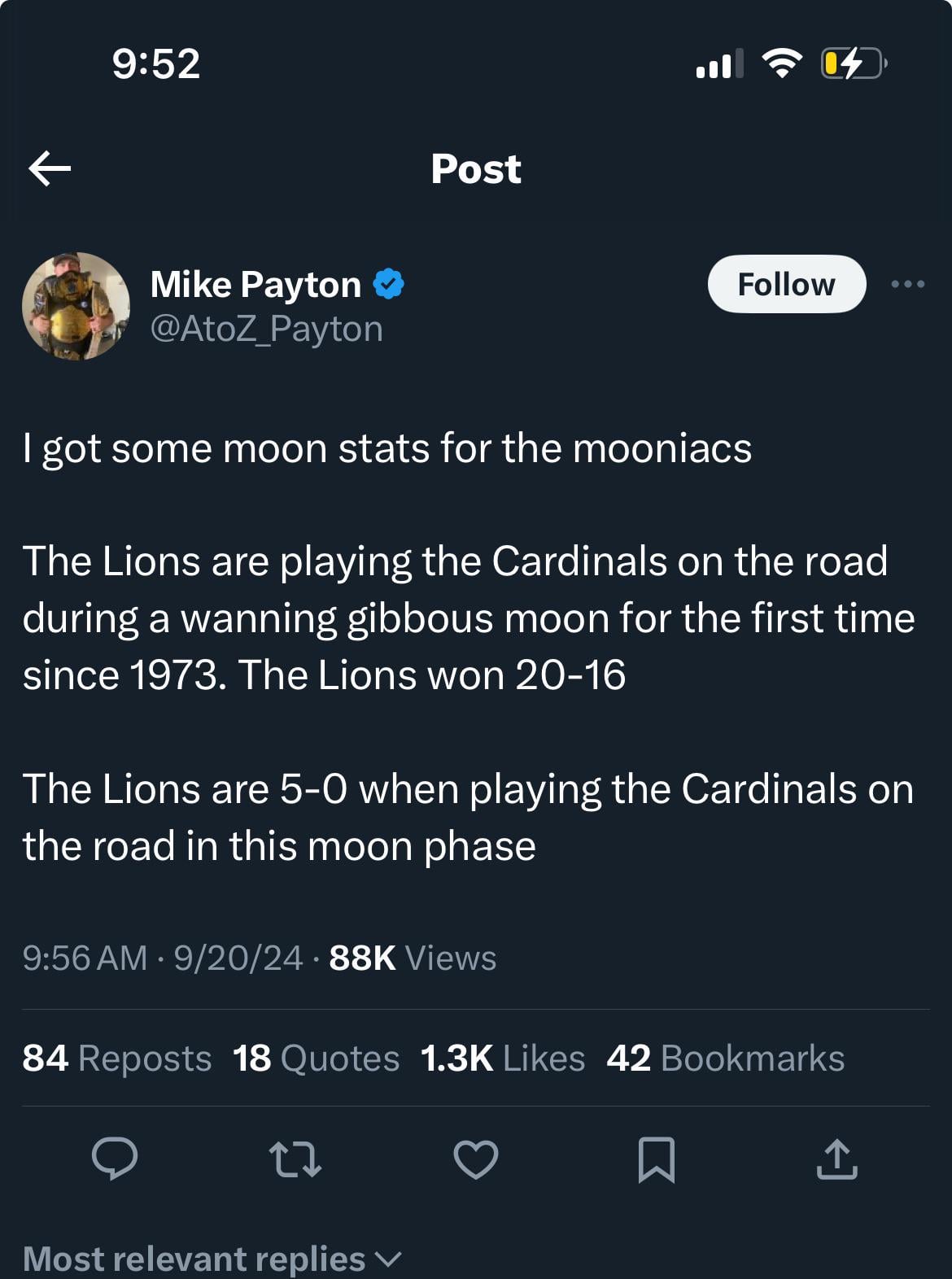View the 1.3K Likes list
The height and width of the screenshot is (1279, 952).
tap(502, 1058)
